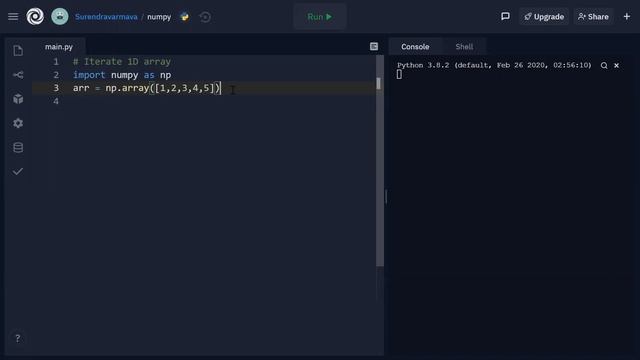The image size is (640, 360).
Task: Click the numpy repl name
Action: click(159, 17)
